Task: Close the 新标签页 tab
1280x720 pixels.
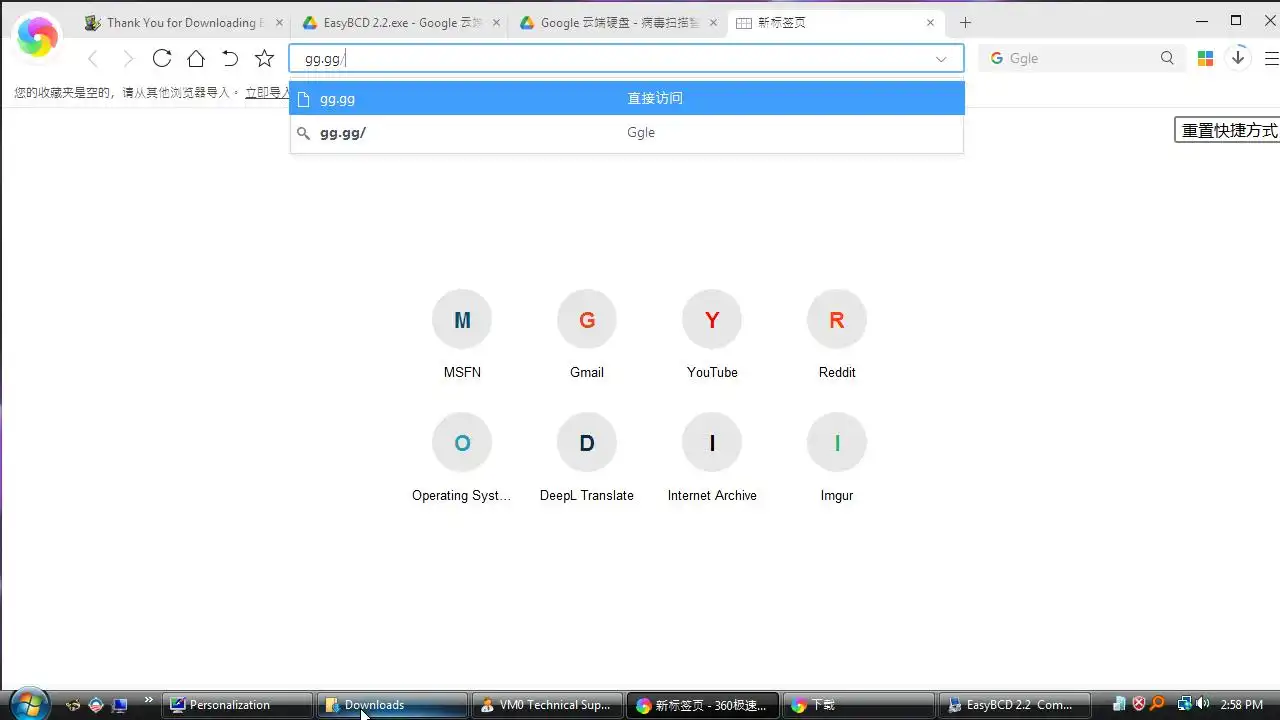Action: tap(931, 22)
